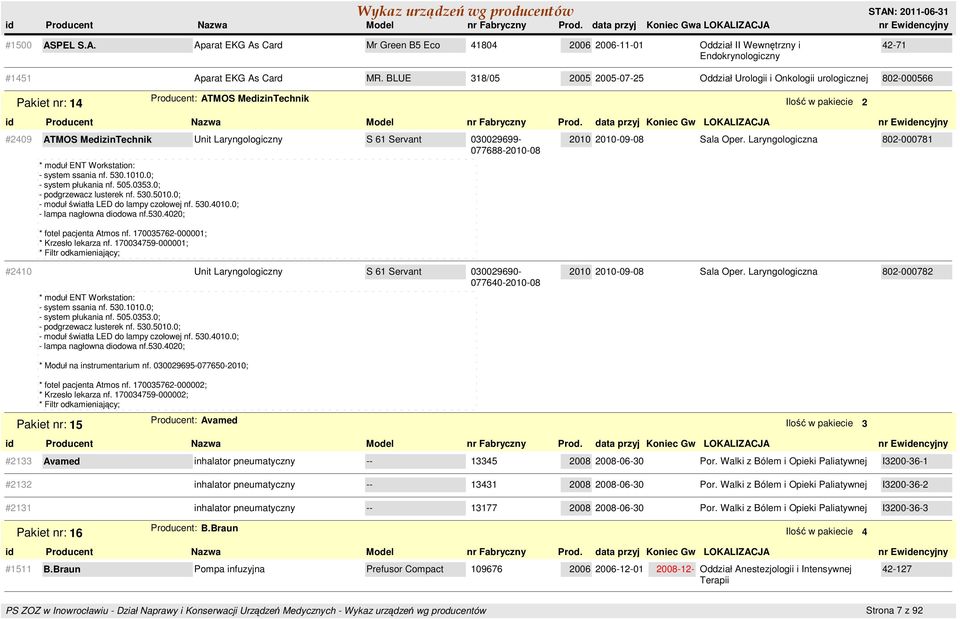Click page indicator 'Strona 7 z 92'
The image size is (960, 619).
coord(894,610)
